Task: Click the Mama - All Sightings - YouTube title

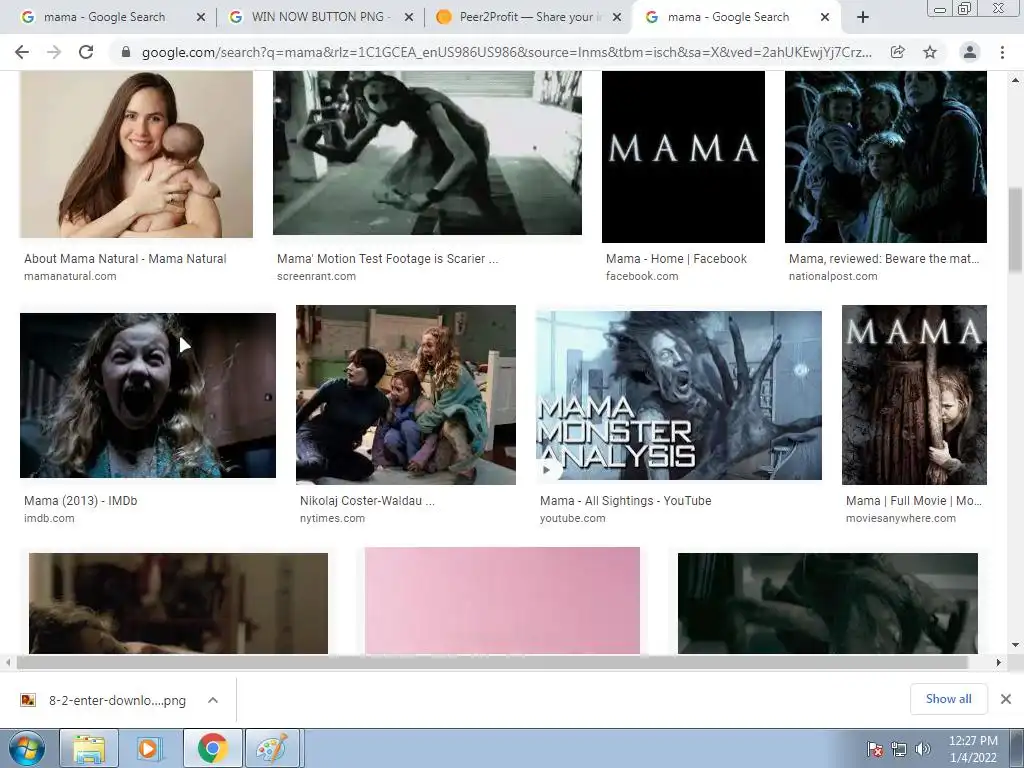Action: tap(626, 501)
